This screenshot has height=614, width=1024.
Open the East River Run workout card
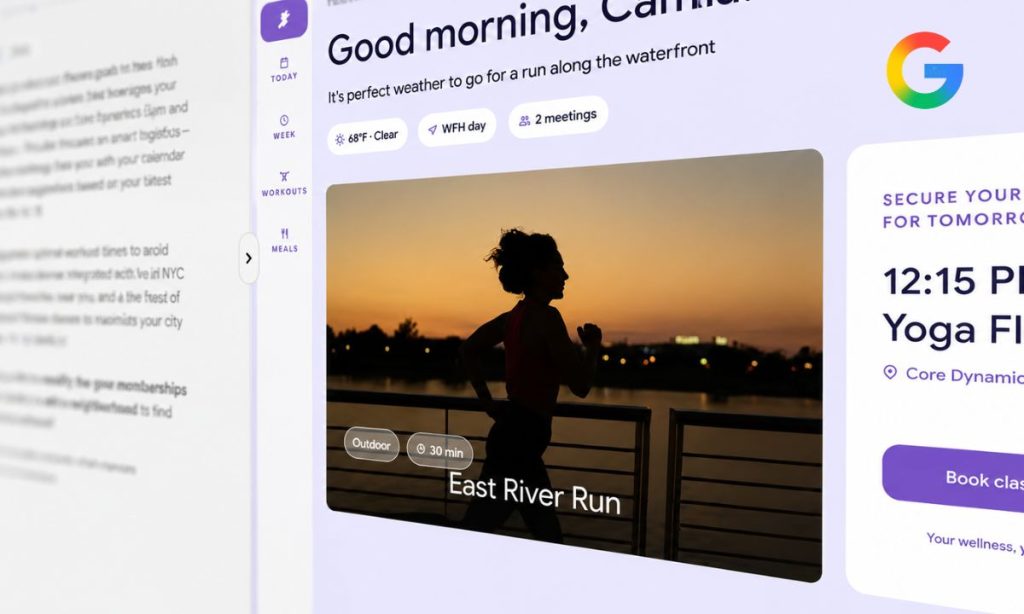(x=574, y=364)
